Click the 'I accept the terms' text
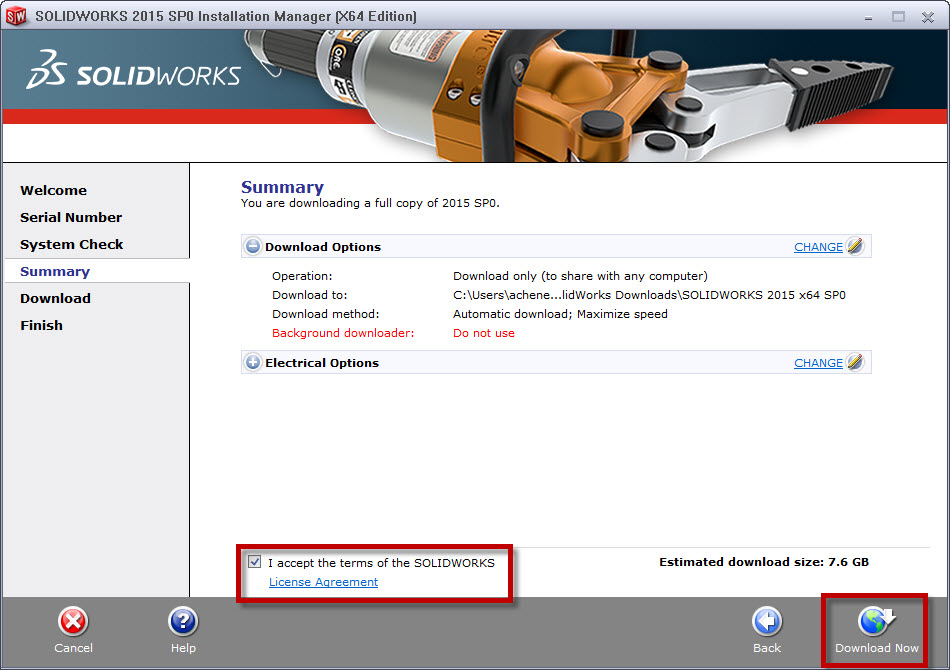 pyautogui.click(x=381, y=563)
